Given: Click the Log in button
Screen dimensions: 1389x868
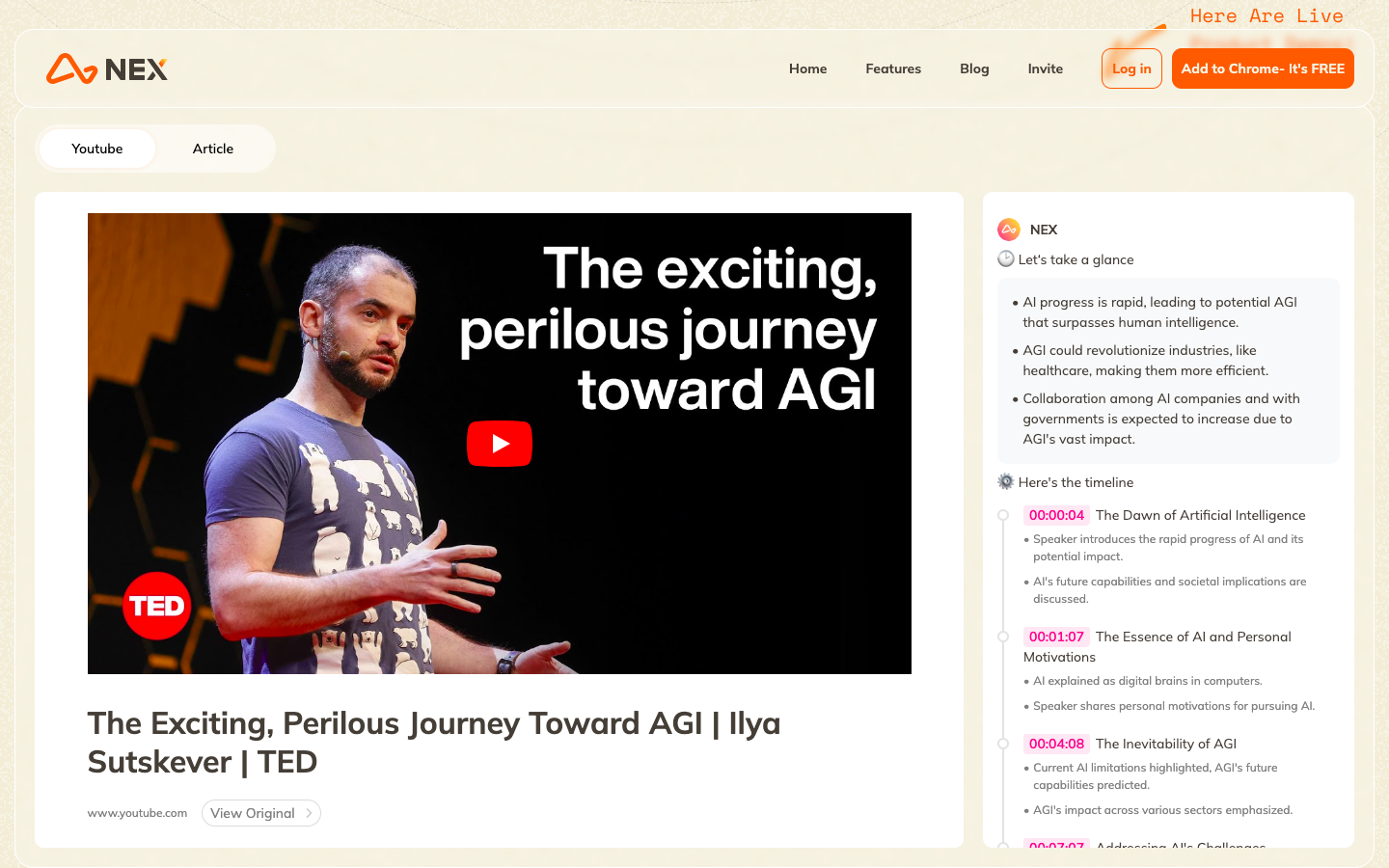Looking at the screenshot, I should 1131,68.
